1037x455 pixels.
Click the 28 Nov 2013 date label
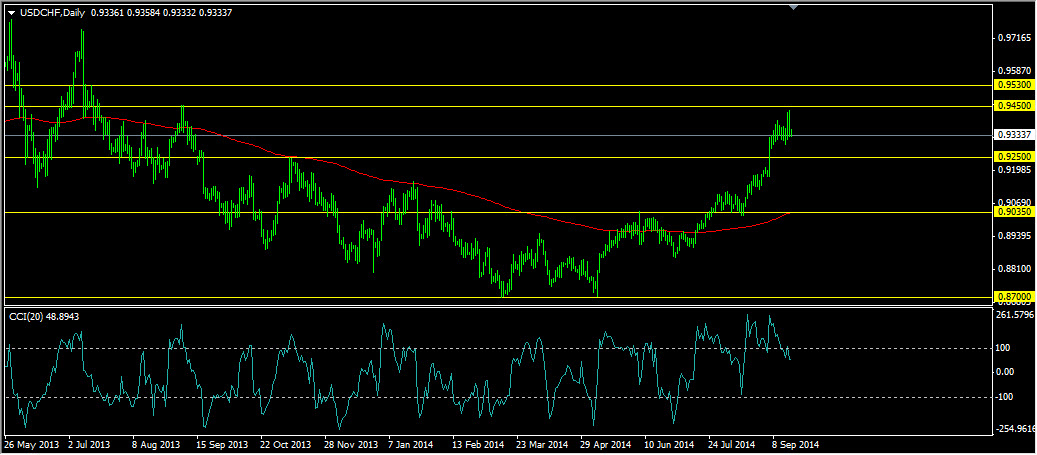click(x=351, y=445)
